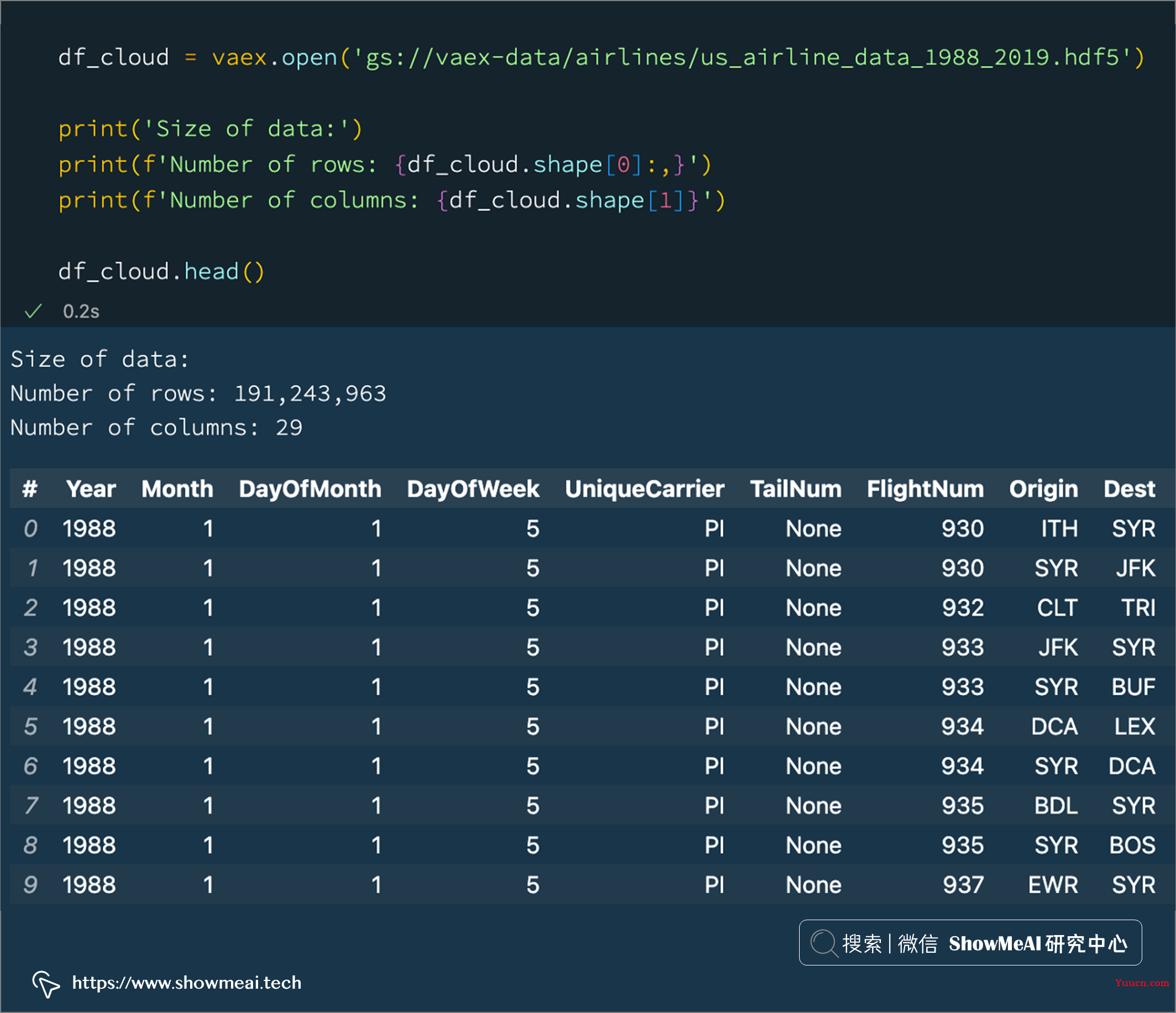Click the Origin column header
Viewport: 1176px width, 1013px height.
pos(1043,489)
